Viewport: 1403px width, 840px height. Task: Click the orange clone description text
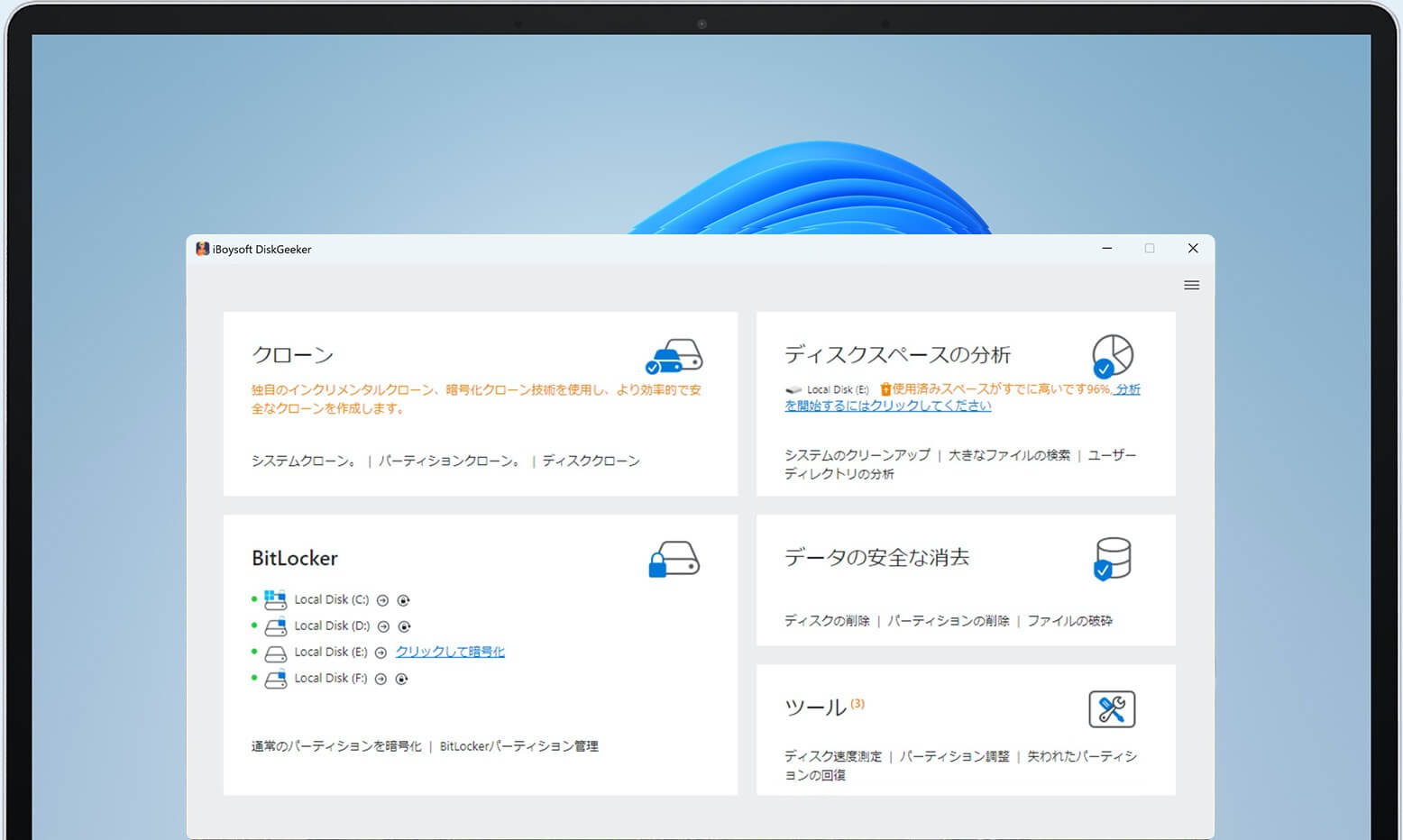pos(476,398)
